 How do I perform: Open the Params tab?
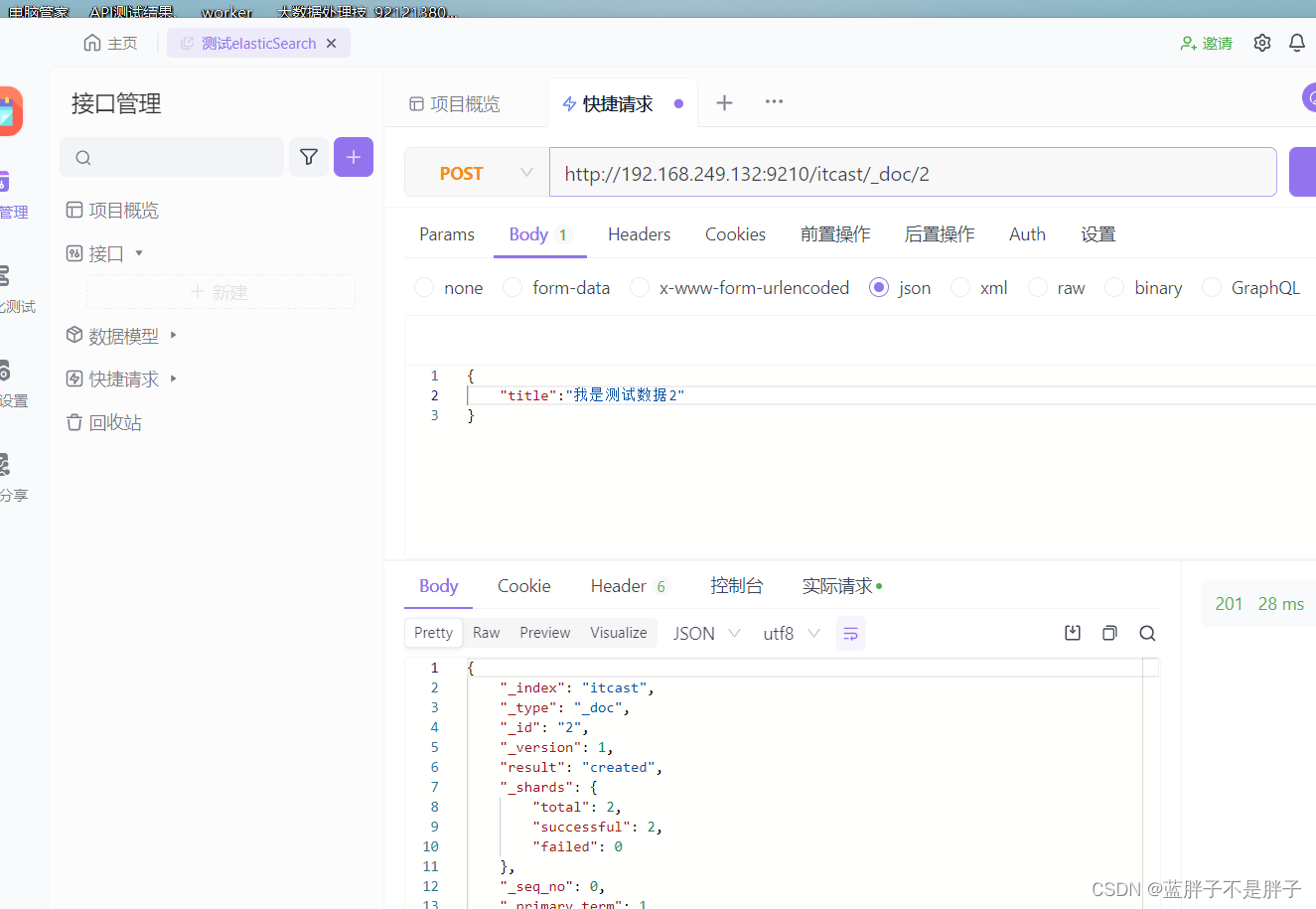click(447, 234)
